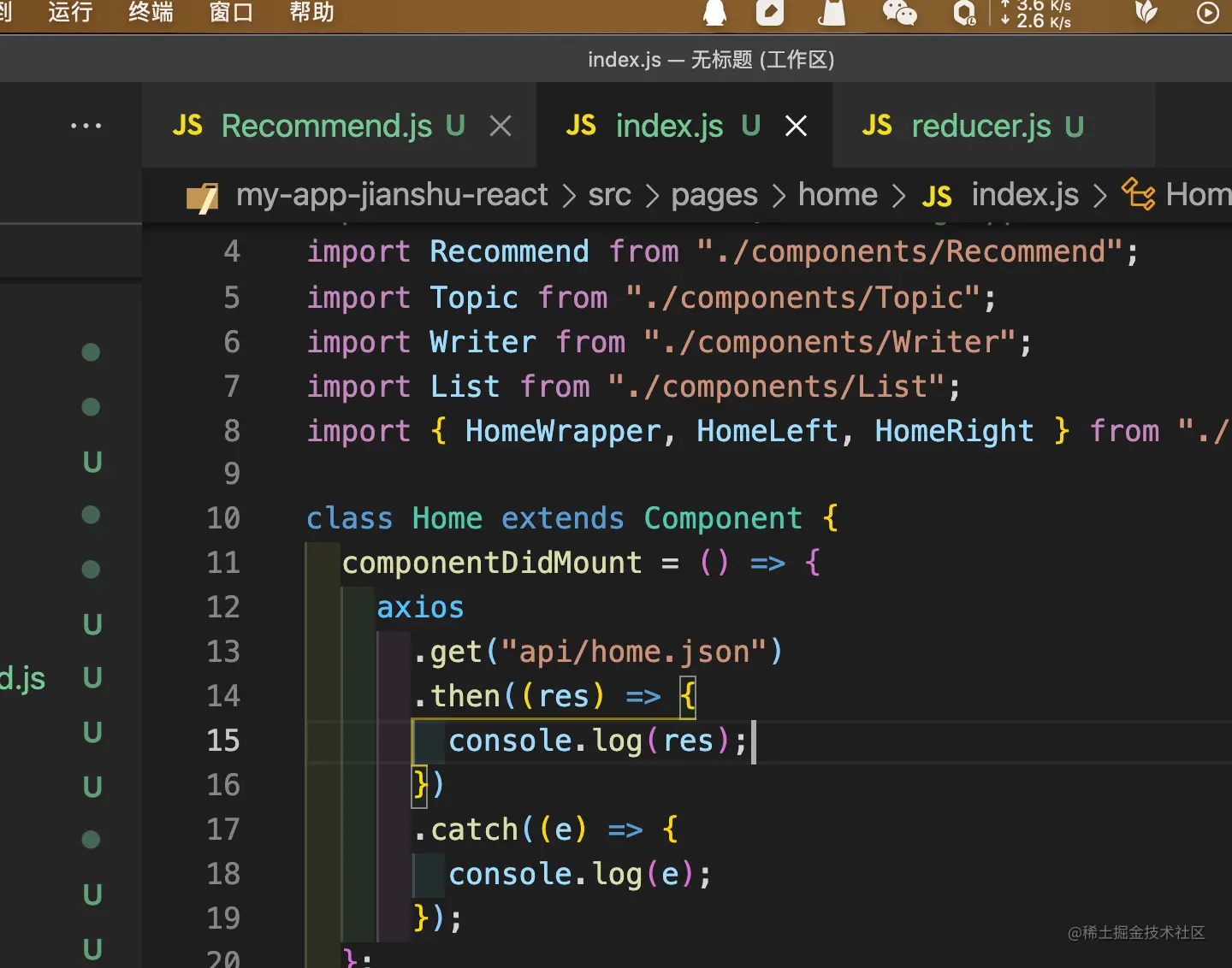Click HomeWrapper in the import statement

coord(563,431)
